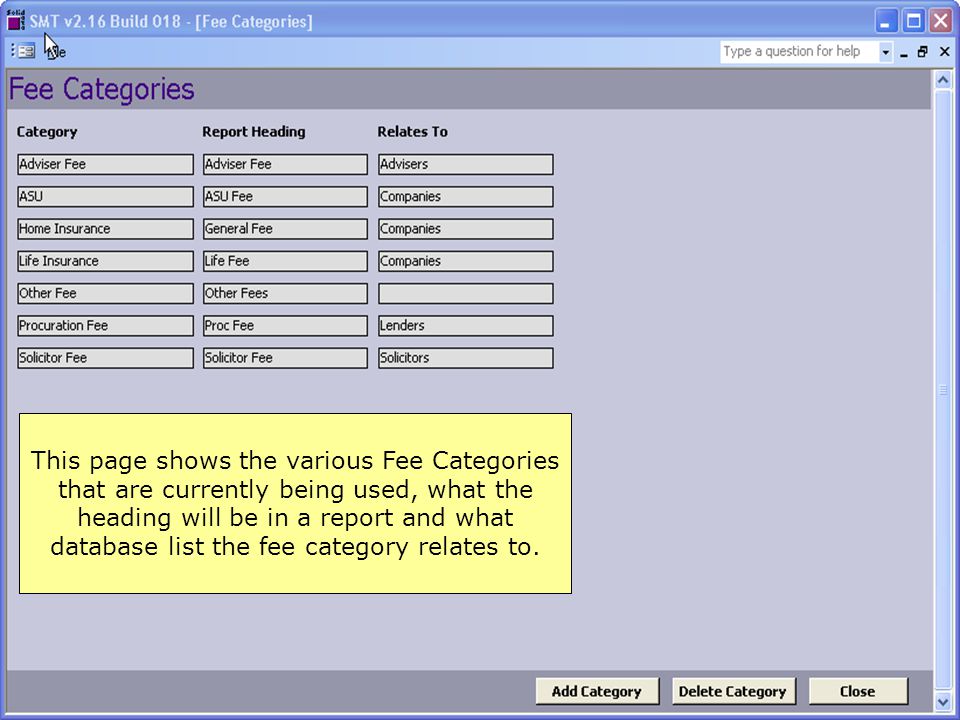Screen dimensions: 960x720
Task: Click the 'Advisers' Relates To field
Action: [466, 164]
